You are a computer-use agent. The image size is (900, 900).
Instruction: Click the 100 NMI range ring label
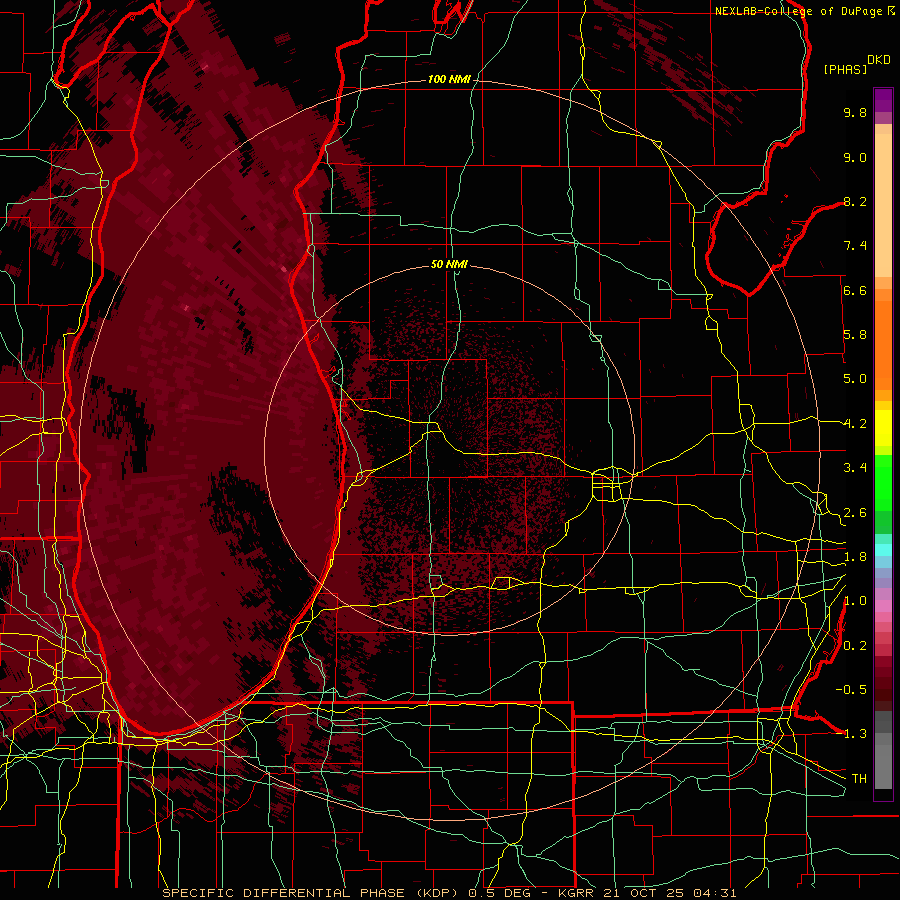click(x=449, y=79)
